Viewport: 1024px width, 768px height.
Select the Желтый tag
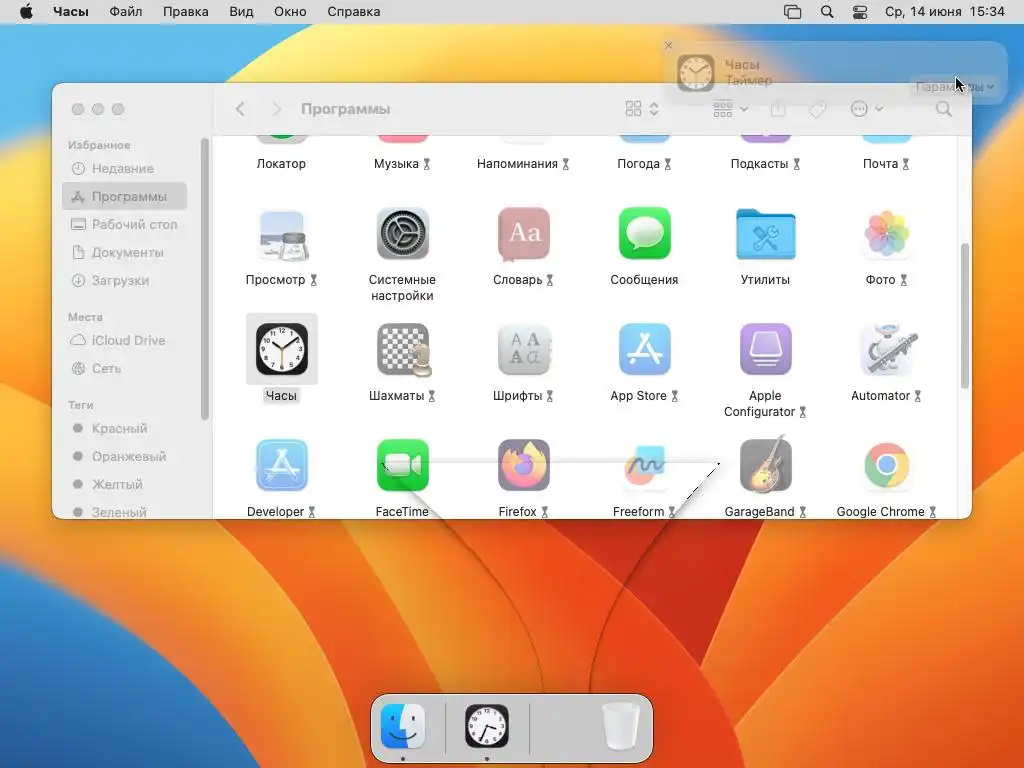[x=125, y=484]
